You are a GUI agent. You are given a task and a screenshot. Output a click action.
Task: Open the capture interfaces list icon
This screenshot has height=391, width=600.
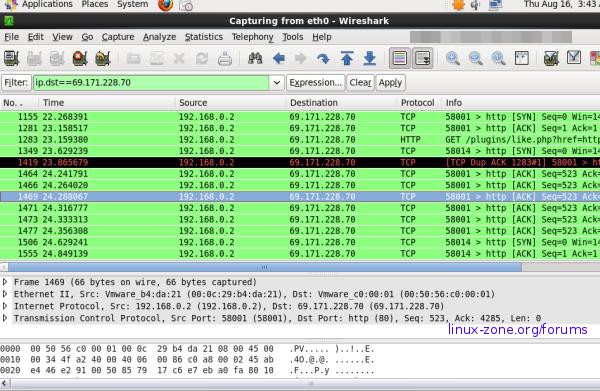(x=11, y=59)
